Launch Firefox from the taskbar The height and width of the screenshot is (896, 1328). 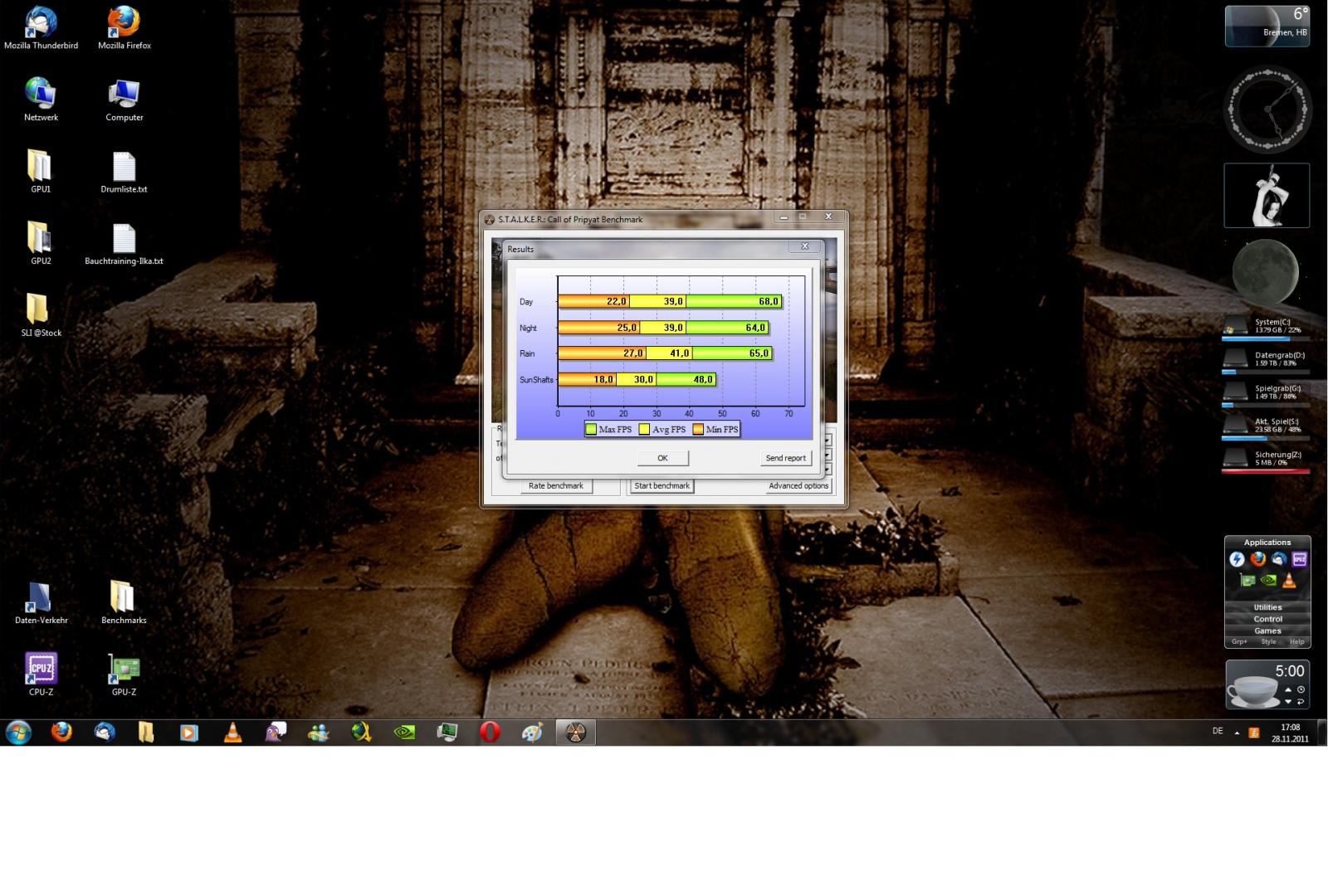pyautogui.click(x=61, y=733)
